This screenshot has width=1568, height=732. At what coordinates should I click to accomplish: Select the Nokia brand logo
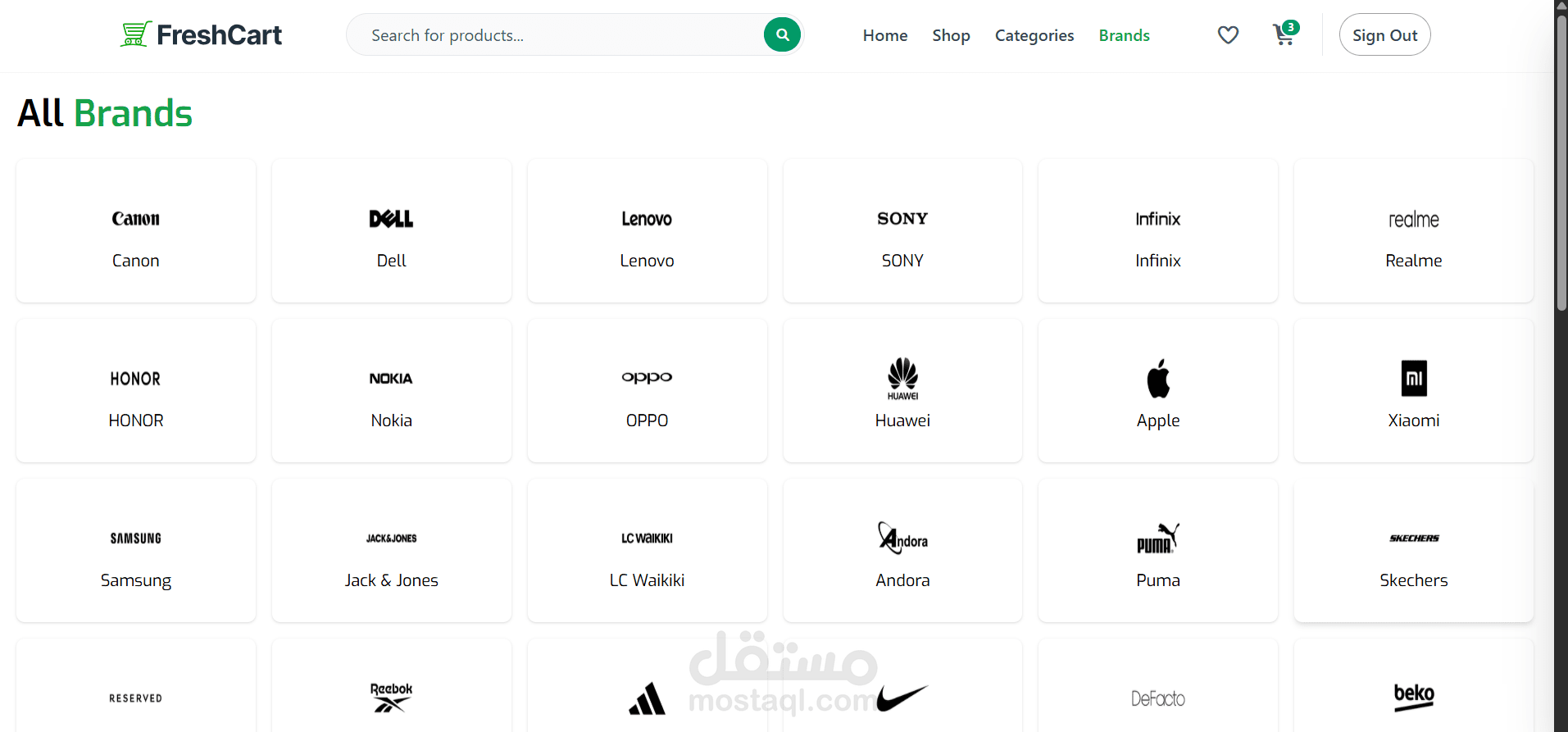(391, 379)
